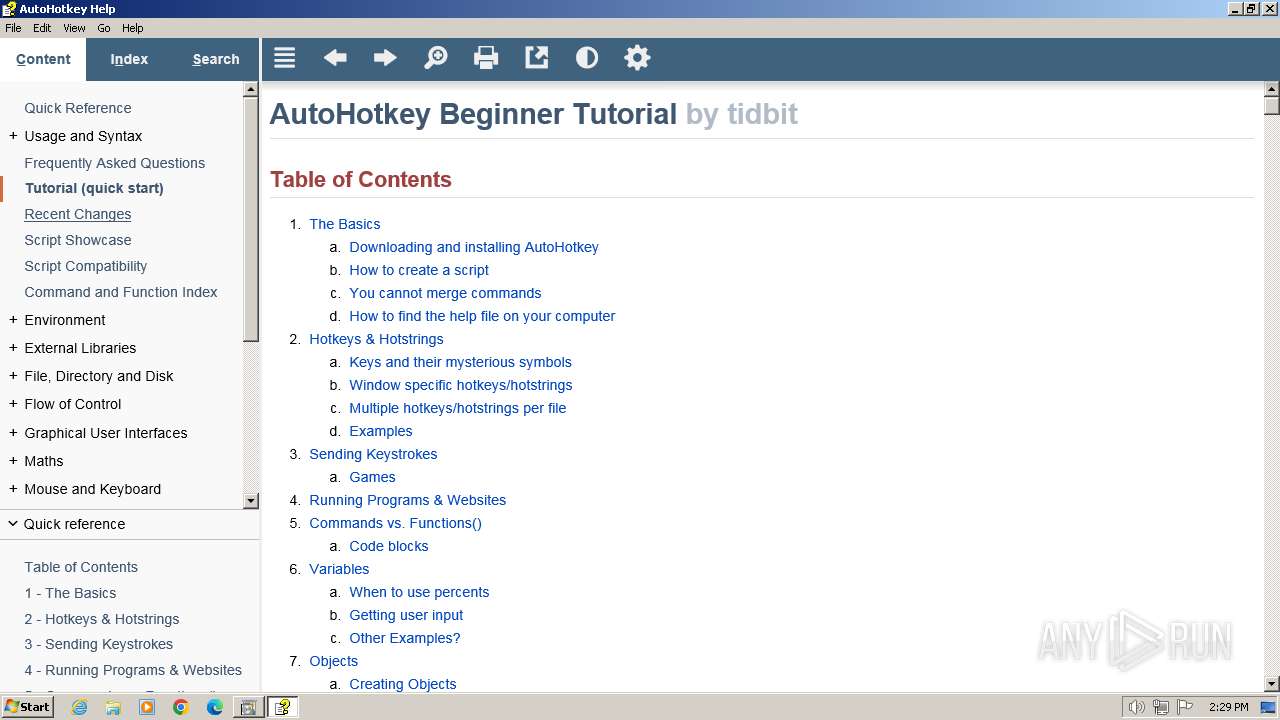Click the magnifier zoom icon in toolbar

click(436, 58)
